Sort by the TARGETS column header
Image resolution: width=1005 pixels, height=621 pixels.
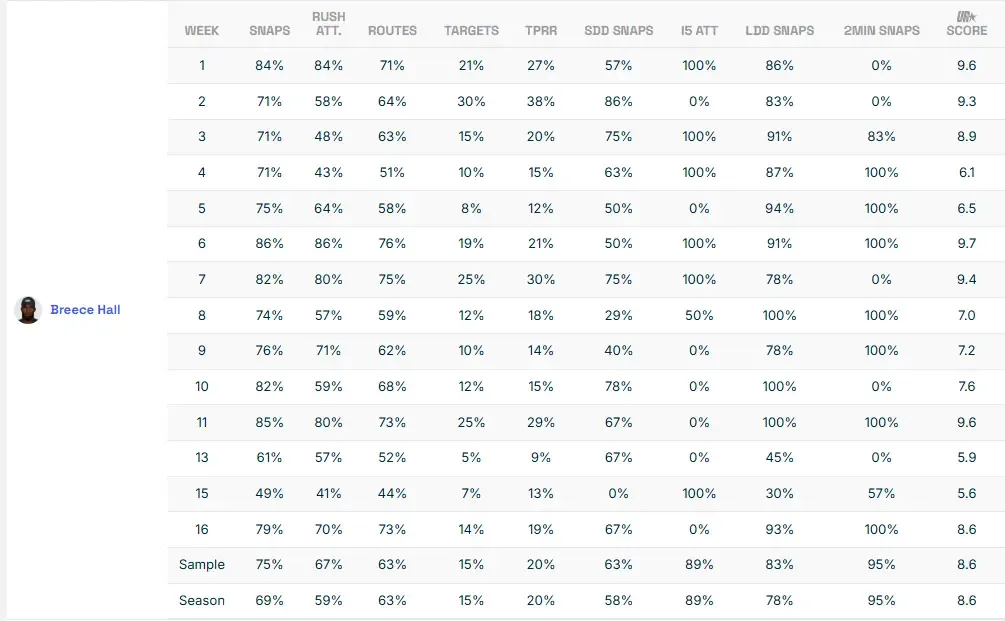point(471,31)
